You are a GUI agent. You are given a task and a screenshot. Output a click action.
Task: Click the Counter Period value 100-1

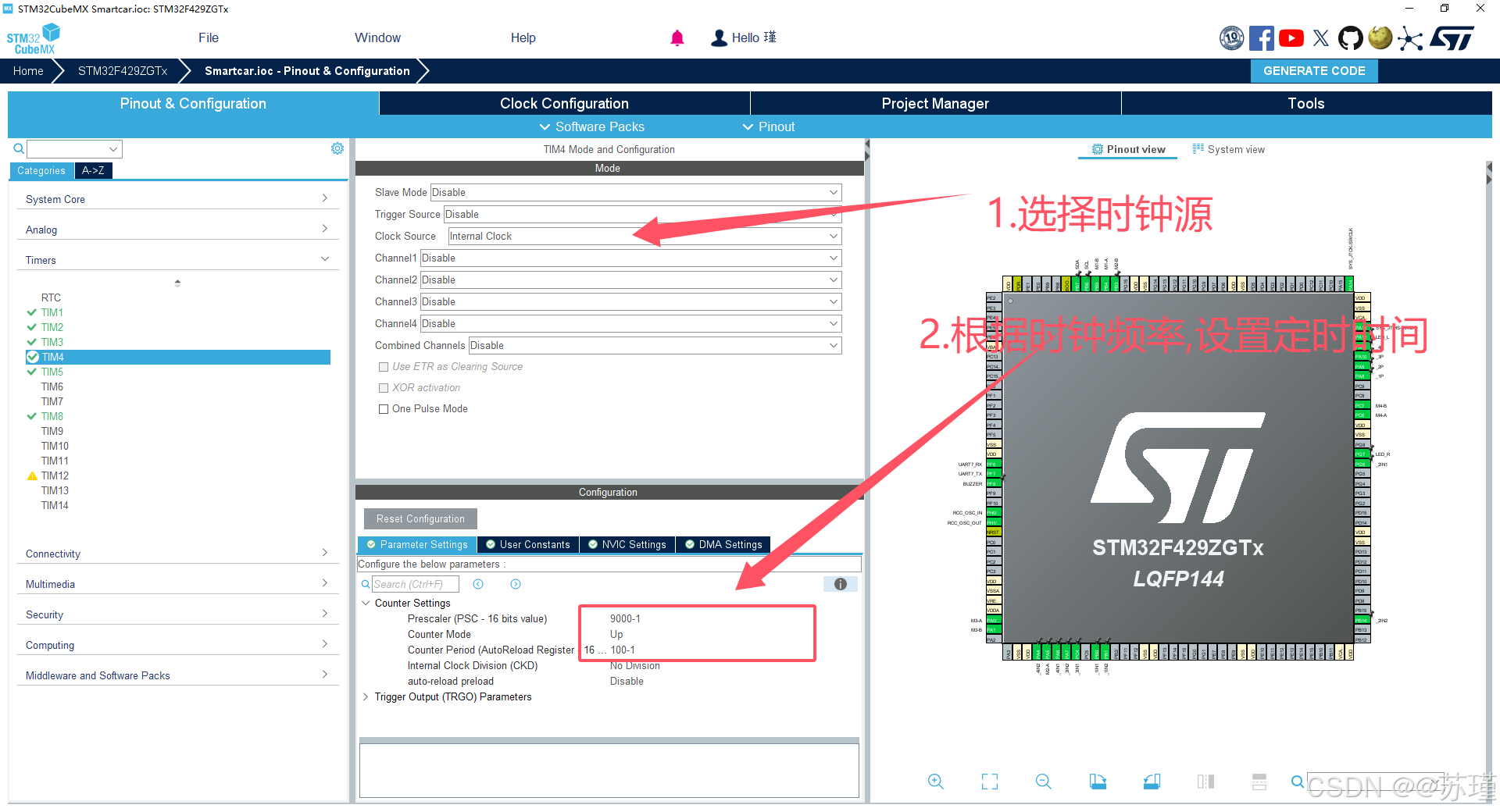coord(623,650)
